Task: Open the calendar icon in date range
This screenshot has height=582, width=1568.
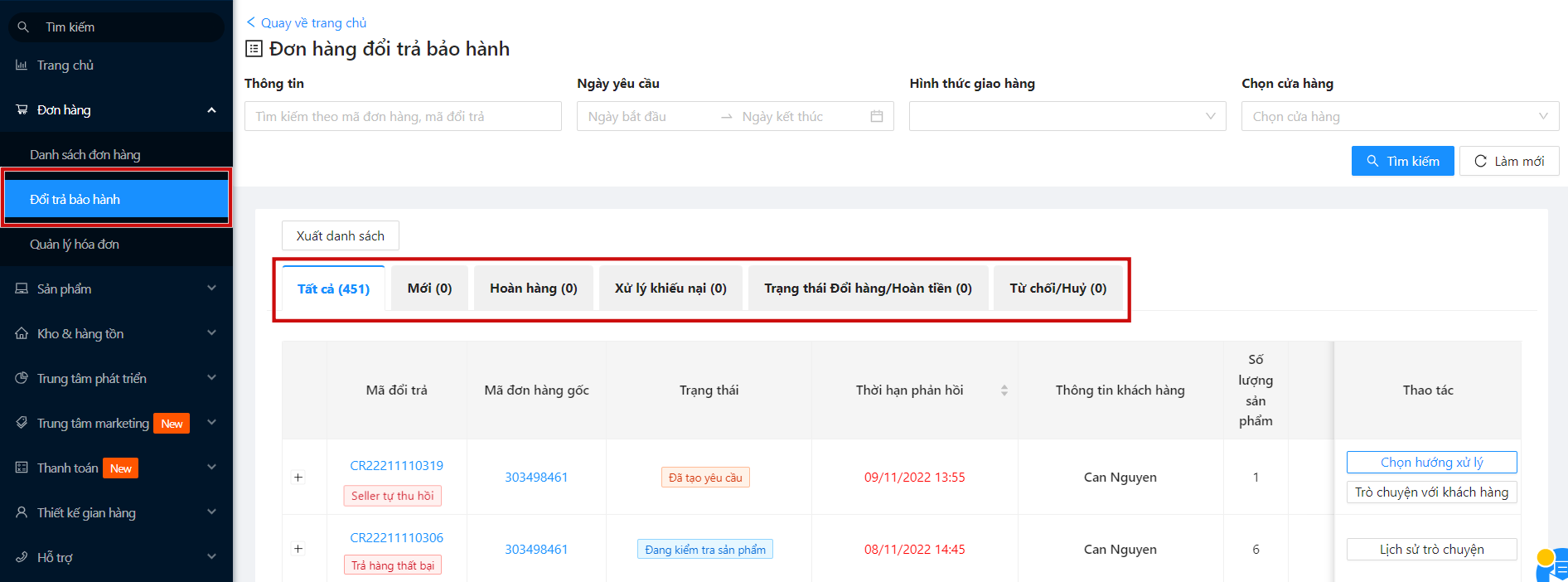Action: [x=876, y=117]
